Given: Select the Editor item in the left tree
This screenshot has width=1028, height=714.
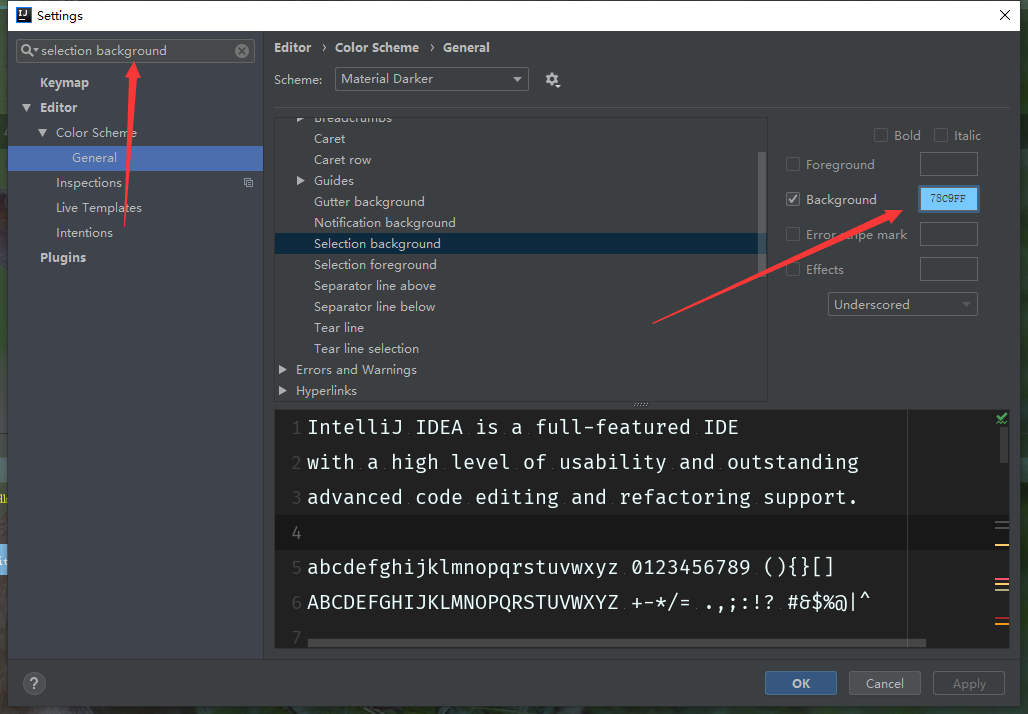Looking at the screenshot, I should point(58,108).
